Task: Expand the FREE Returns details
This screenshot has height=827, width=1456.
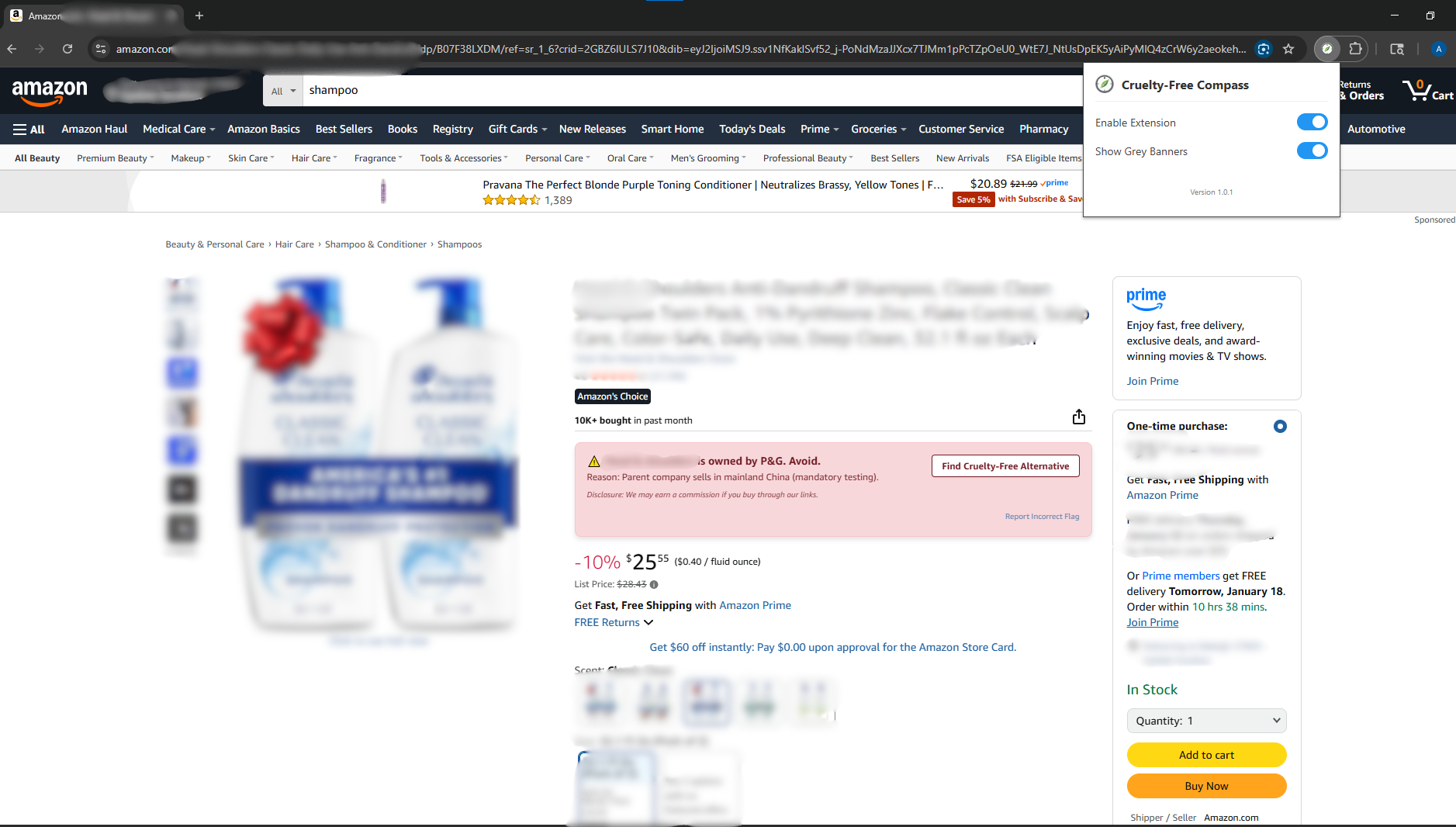Action: point(612,621)
